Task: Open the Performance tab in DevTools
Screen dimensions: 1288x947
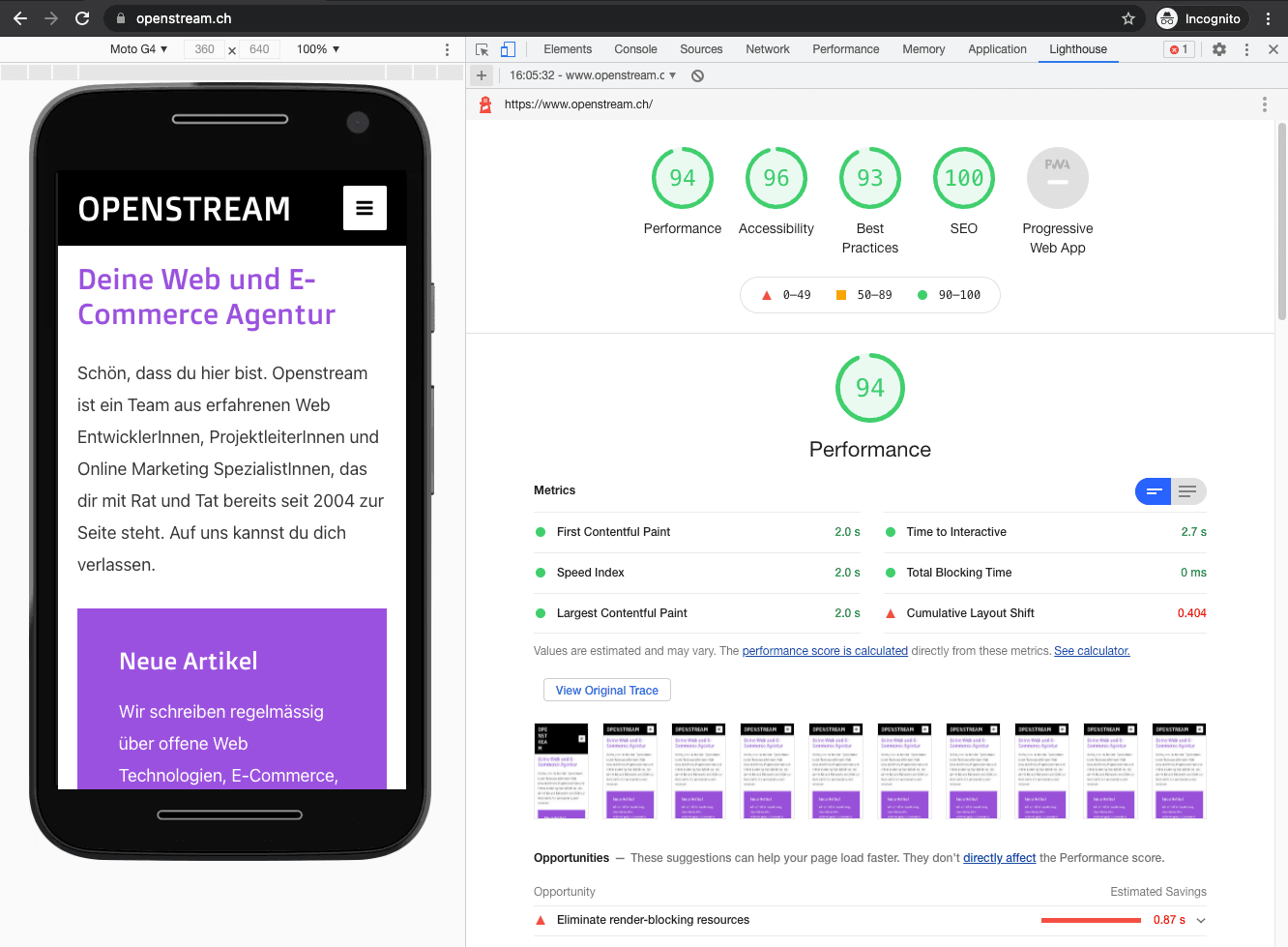Action: 845,49
